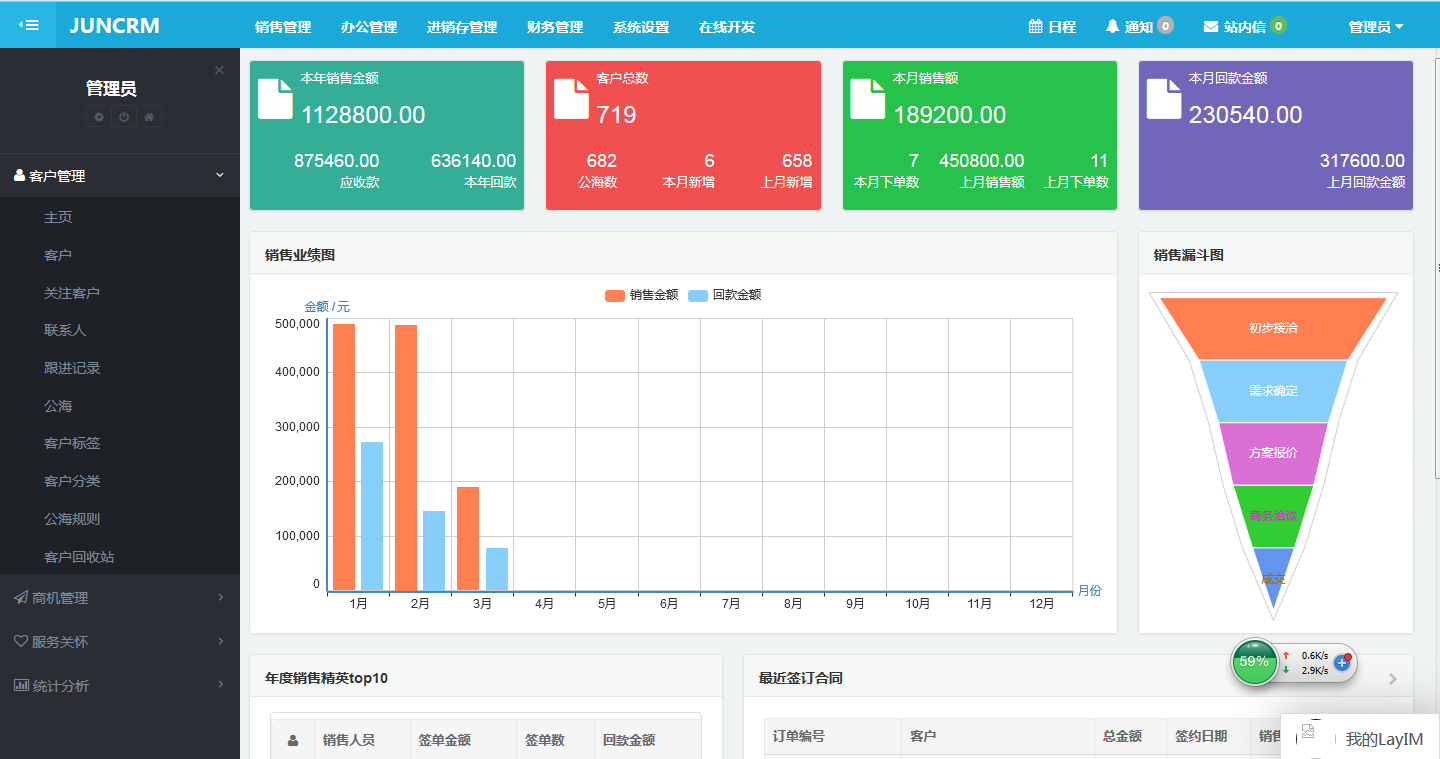The width and height of the screenshot is (1440, 759).
Task: Click the 初步接洽 funnel segment
Action: (1273, 328)
